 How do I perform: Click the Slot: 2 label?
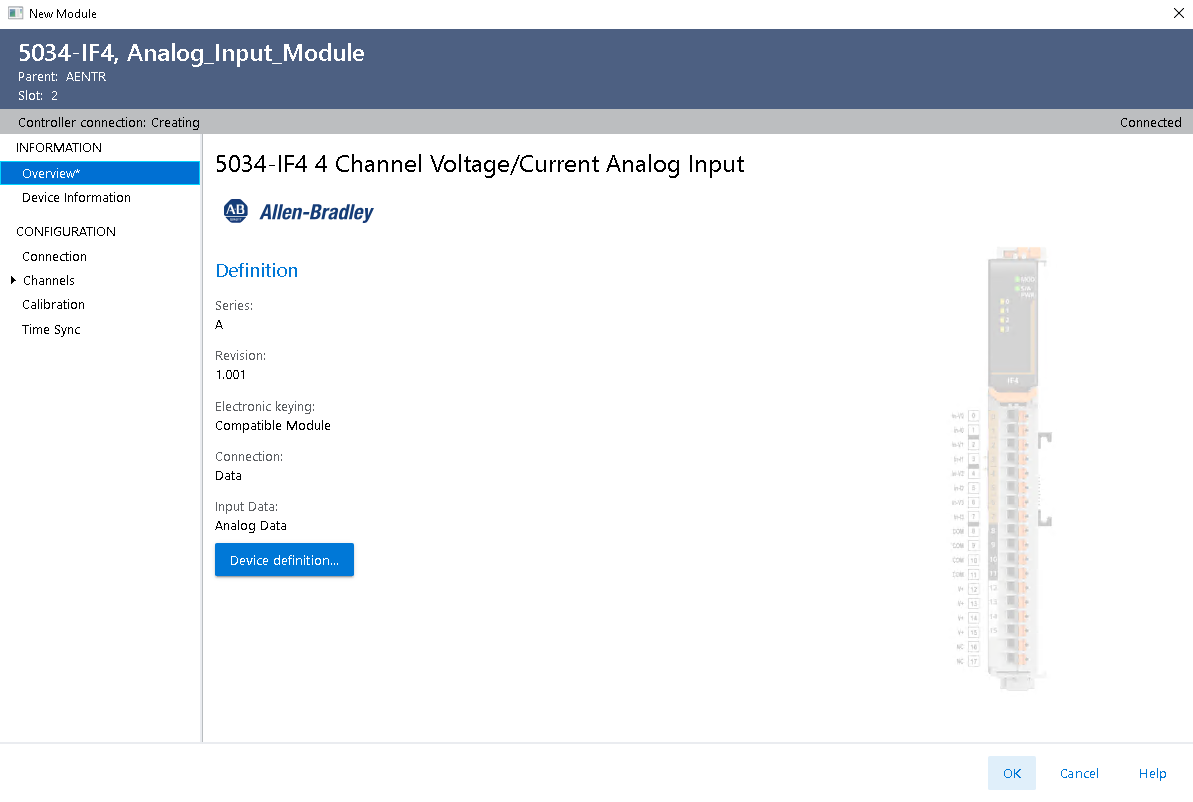(x=38, y=96)
